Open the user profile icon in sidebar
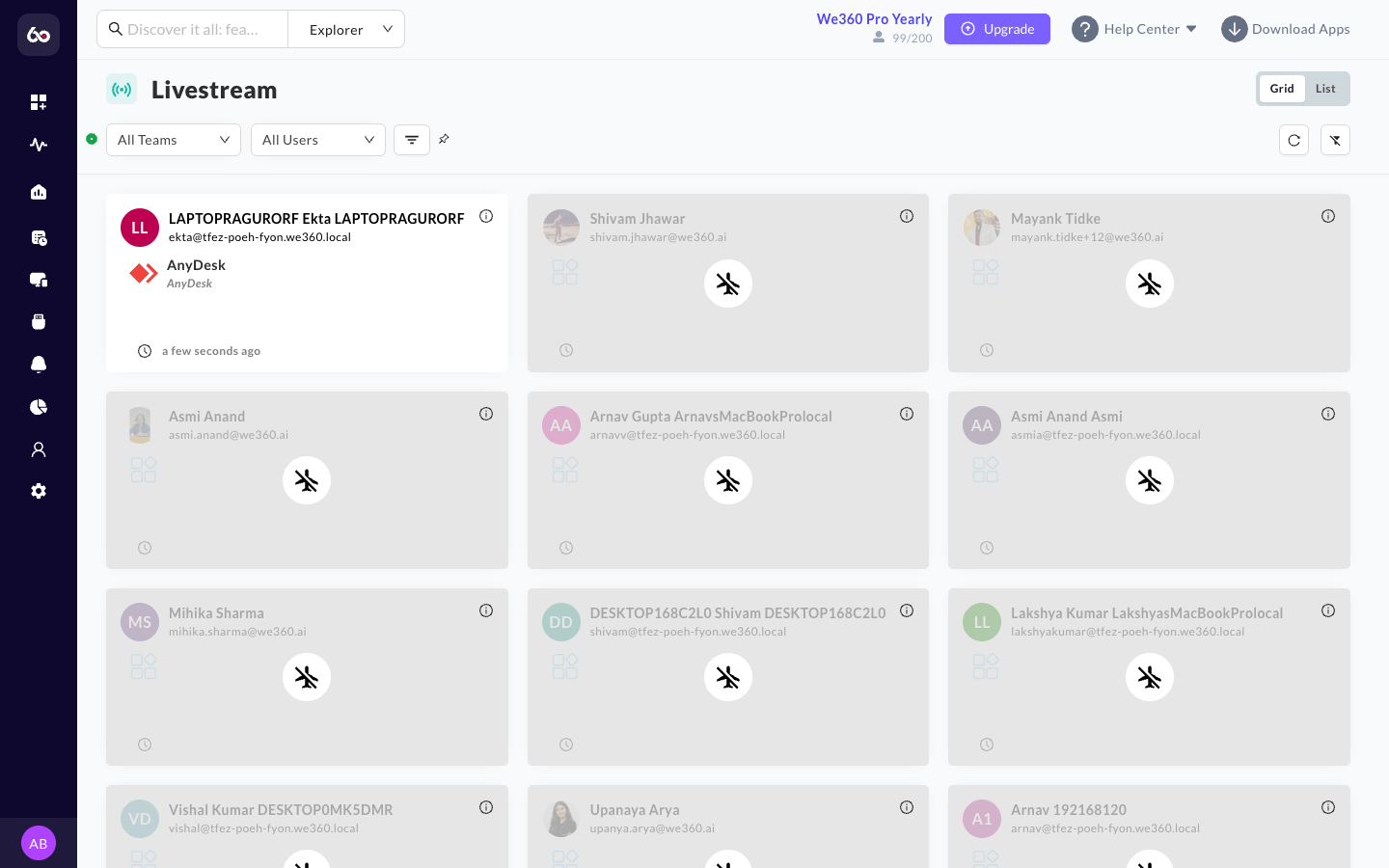 click(39, 449)
